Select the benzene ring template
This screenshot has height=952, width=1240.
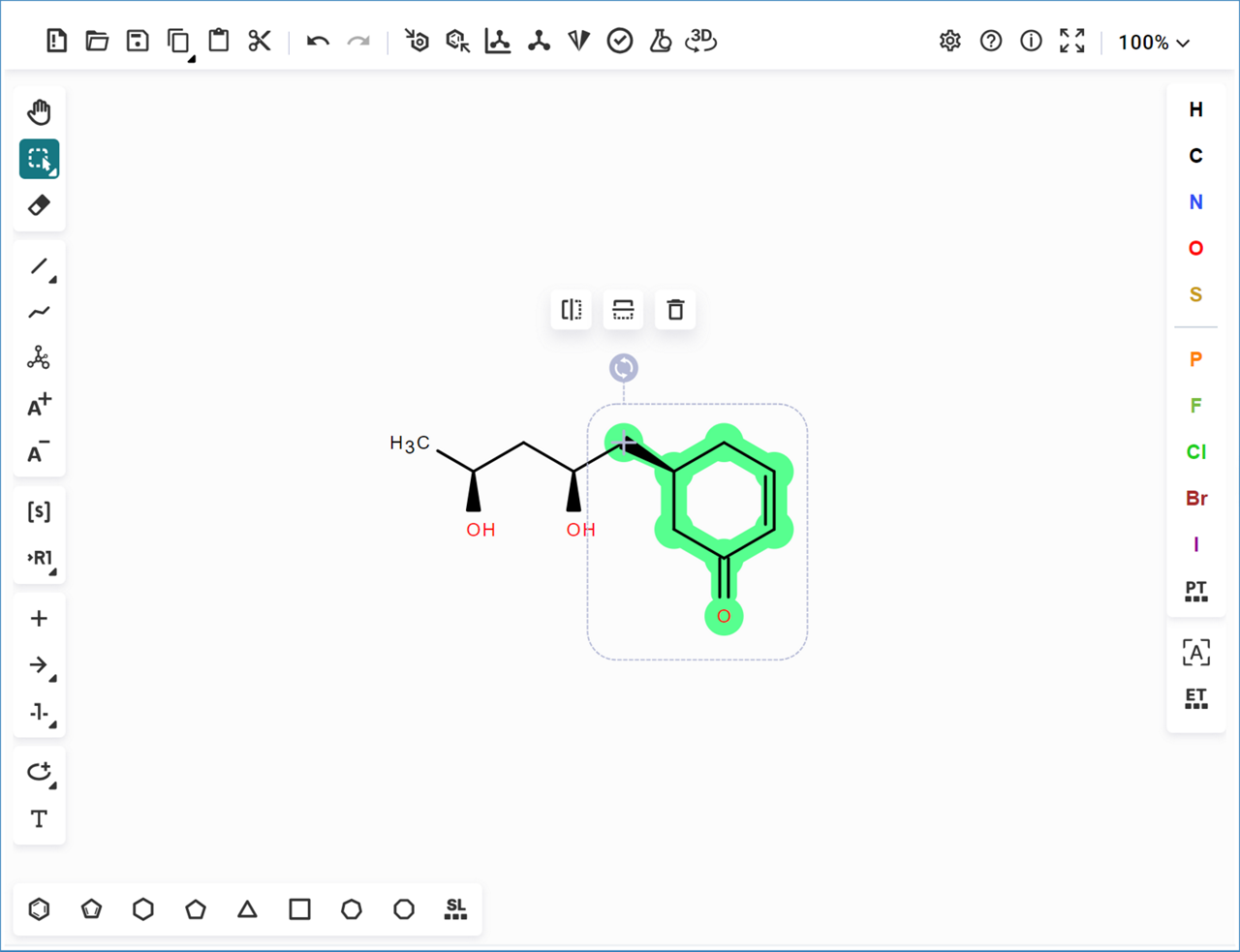coord(39,909)
